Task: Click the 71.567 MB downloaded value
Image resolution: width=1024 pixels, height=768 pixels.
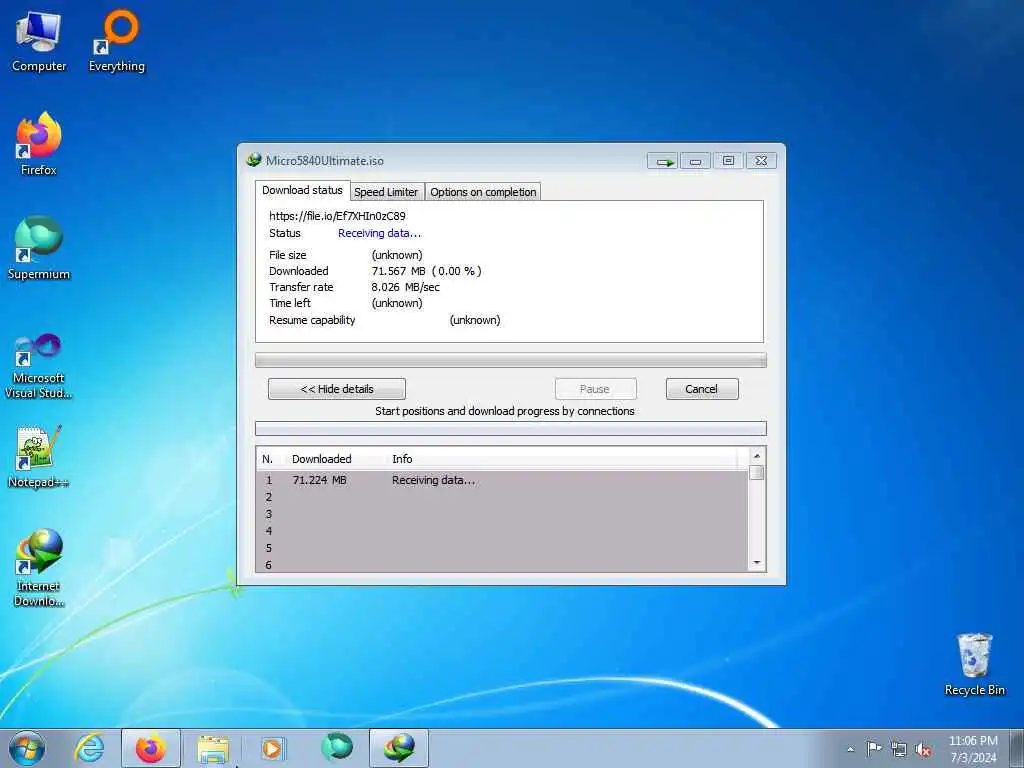Action: point(398,271)
